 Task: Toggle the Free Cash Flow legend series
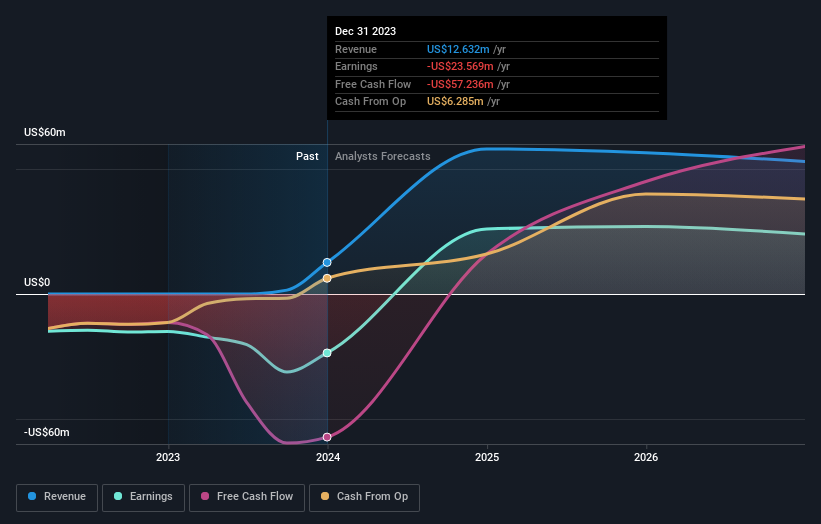pos(247,497)
